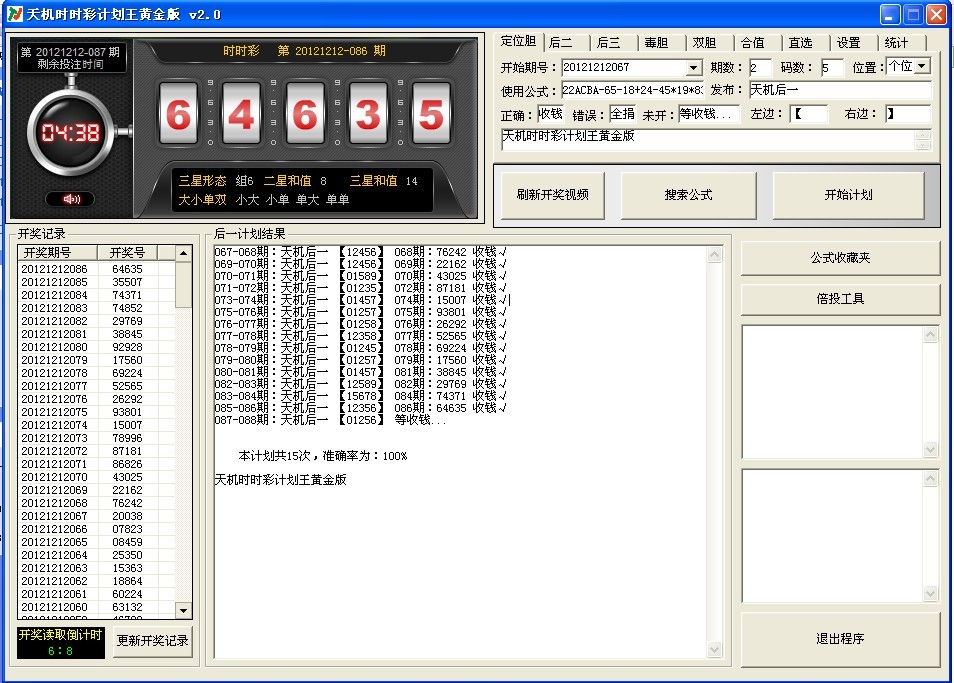954x683 pixels.
Task: Click the 搜索公式 button
Action: 688,195
